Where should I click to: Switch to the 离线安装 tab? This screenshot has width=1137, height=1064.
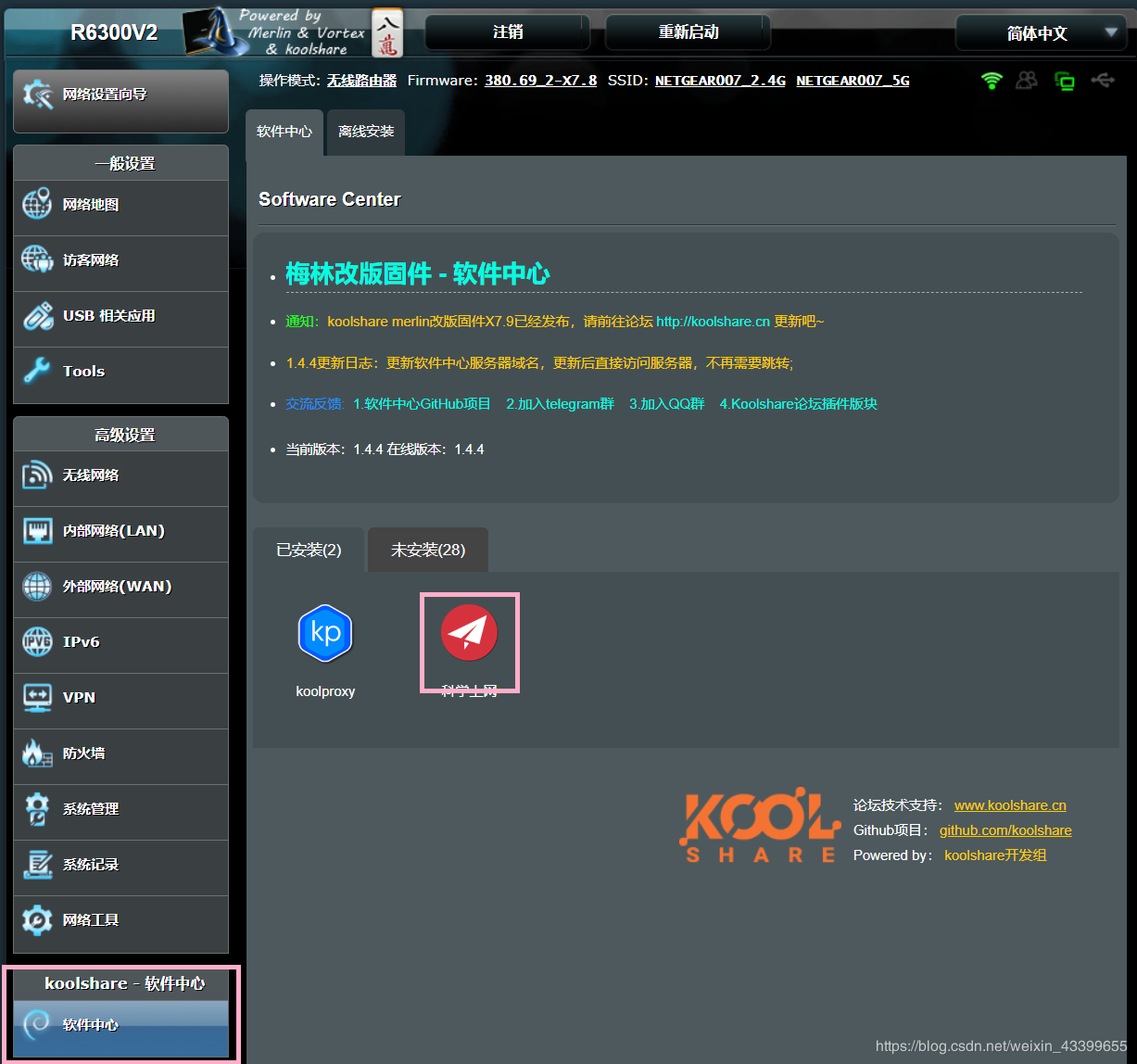point(365,132)
